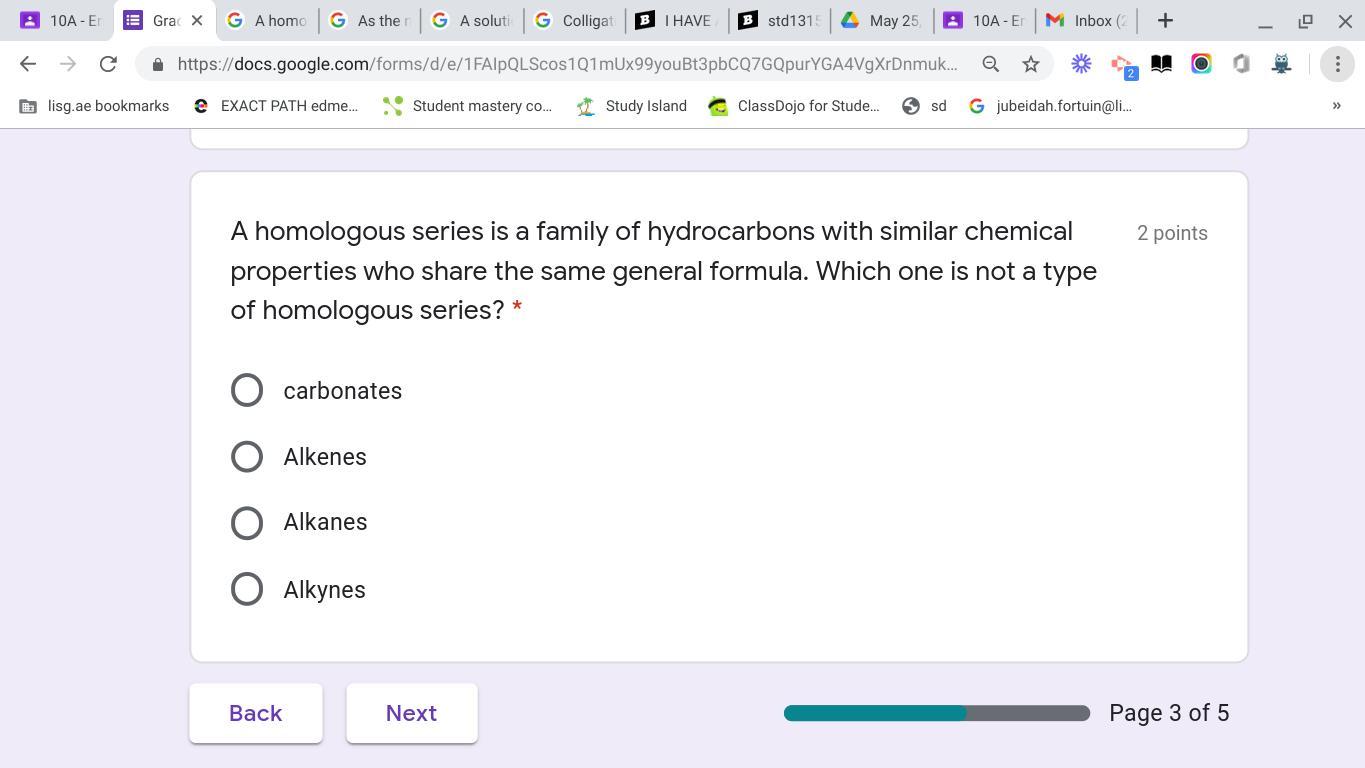Viewport: 1365px width, 768px height.
Task: Show more hidden bookmarks chevron
Action: [1337, 106]
